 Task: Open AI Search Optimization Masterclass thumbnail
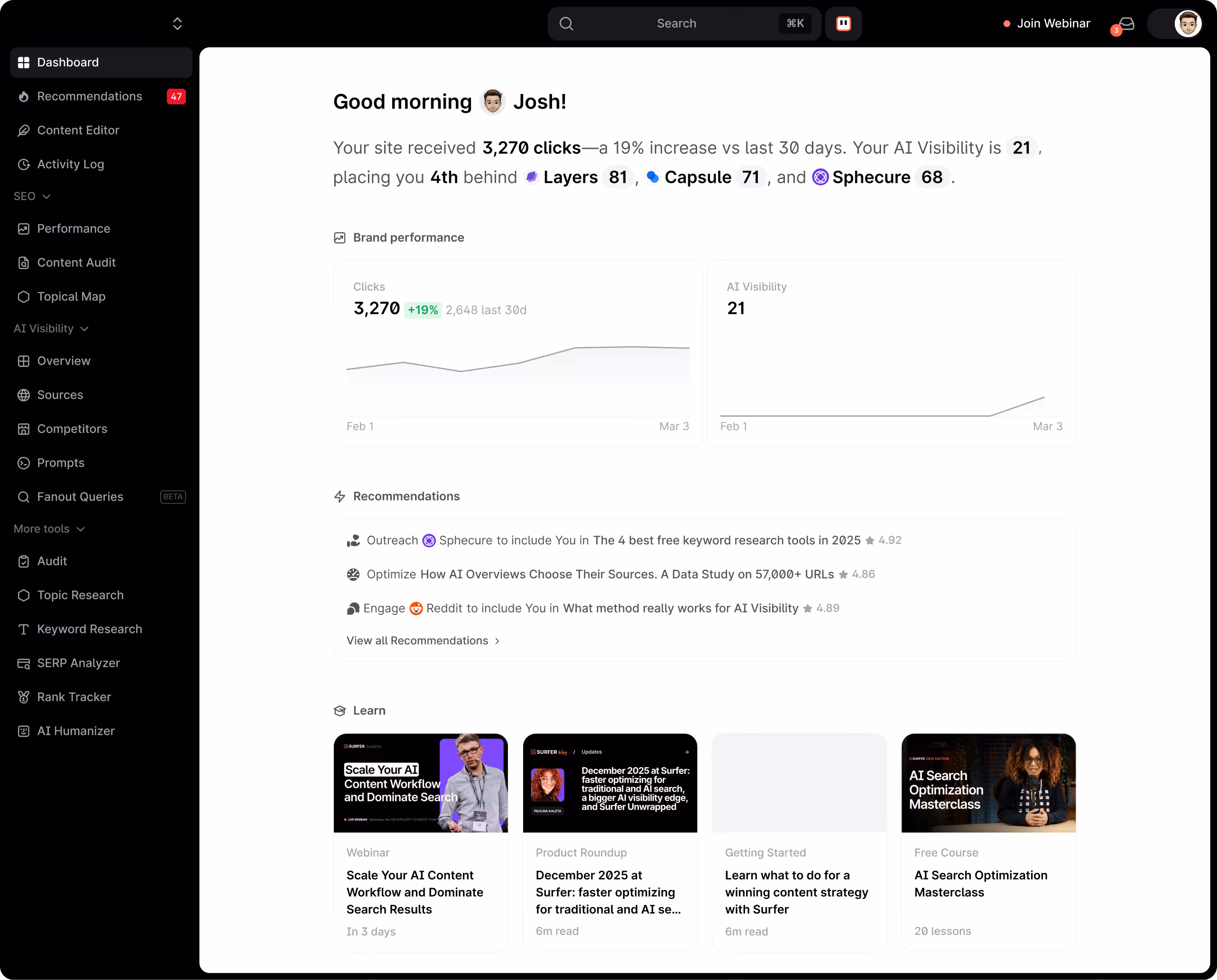988,783
